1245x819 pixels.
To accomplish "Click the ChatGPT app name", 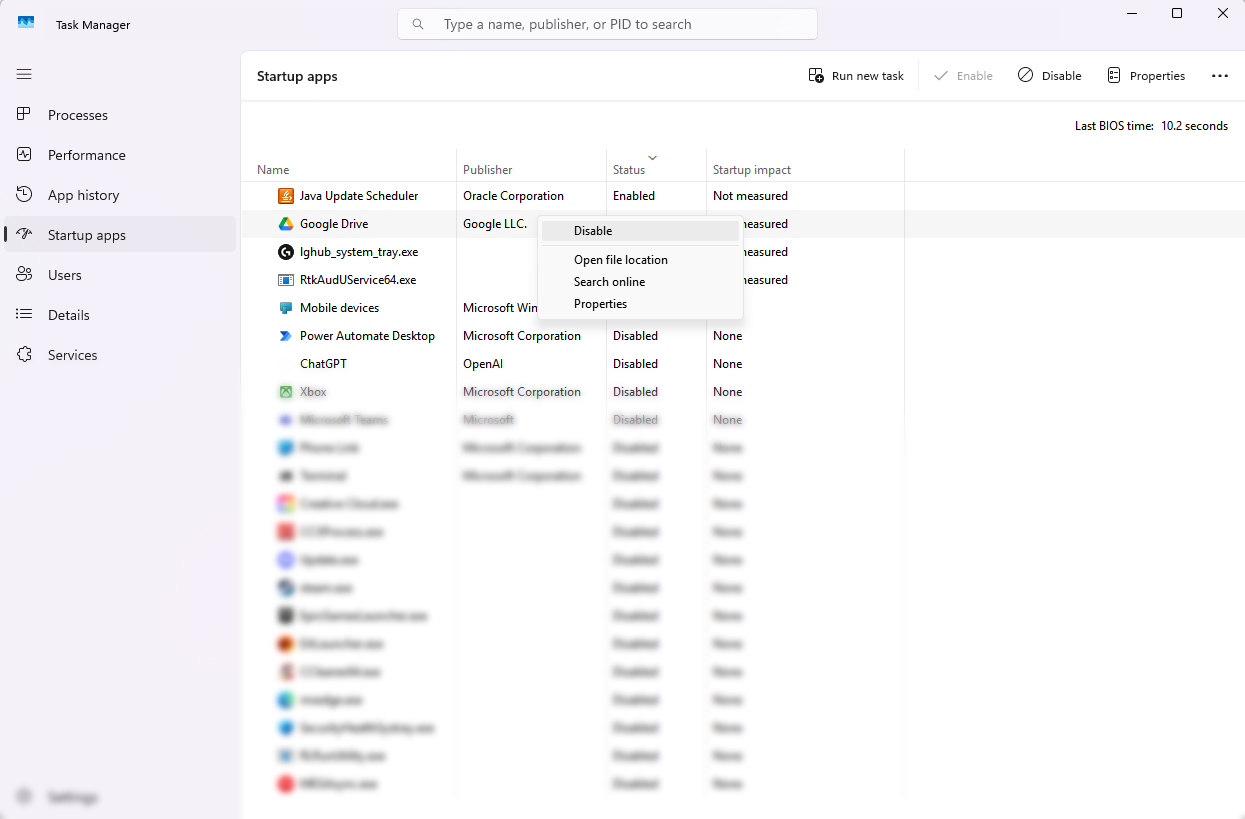I will click(323, 364).
